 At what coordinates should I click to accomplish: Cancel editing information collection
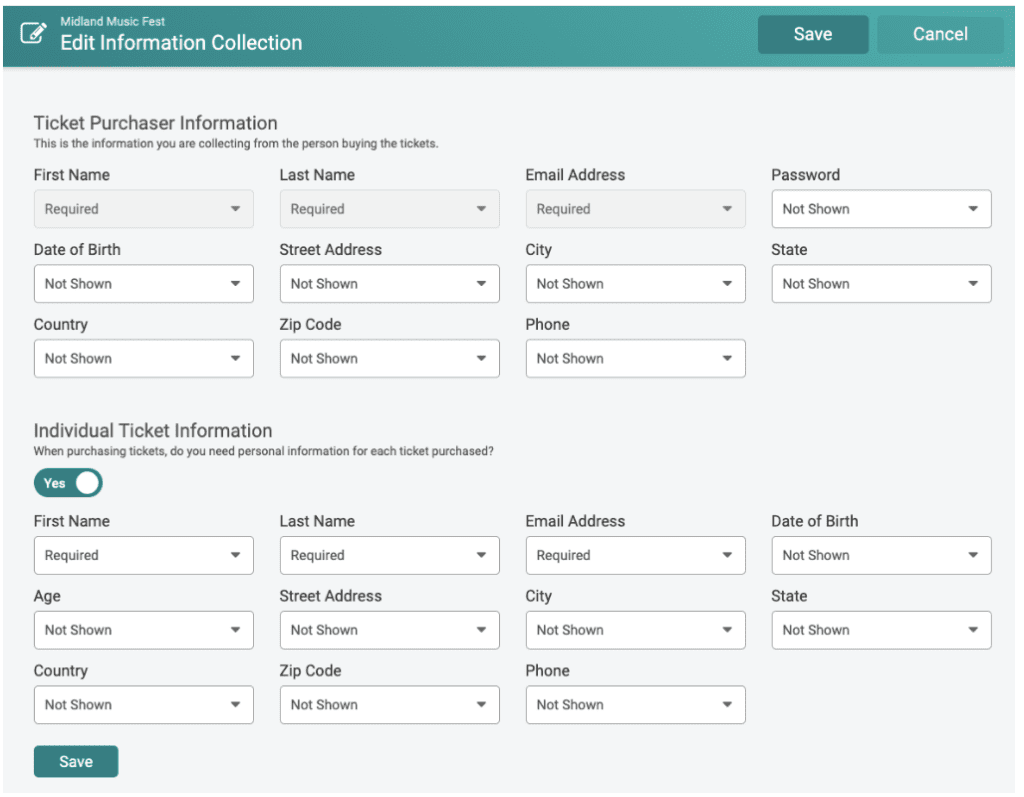point(939,34)
